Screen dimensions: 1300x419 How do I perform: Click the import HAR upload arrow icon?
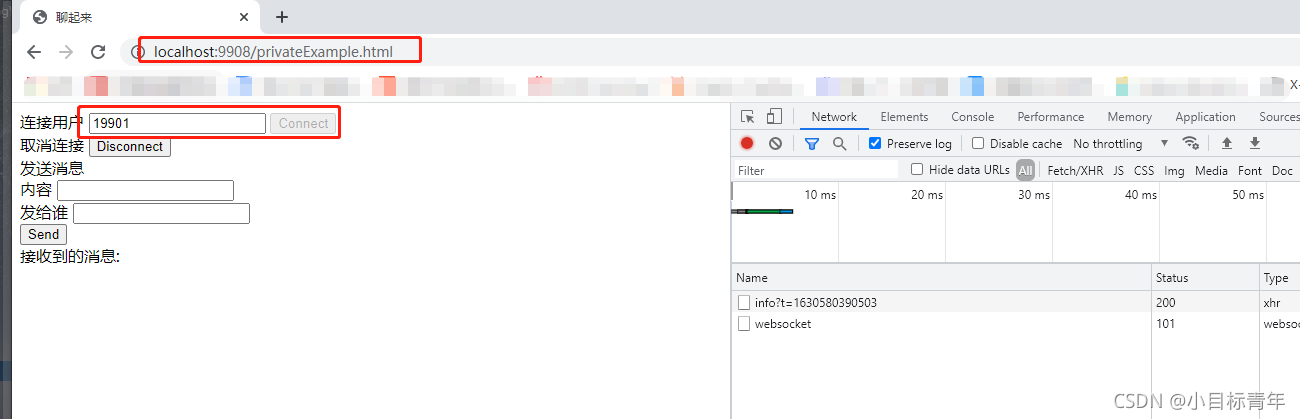1227,143
